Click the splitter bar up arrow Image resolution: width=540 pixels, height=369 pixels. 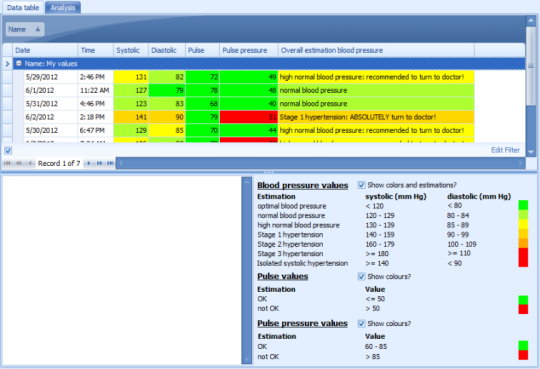247,182
